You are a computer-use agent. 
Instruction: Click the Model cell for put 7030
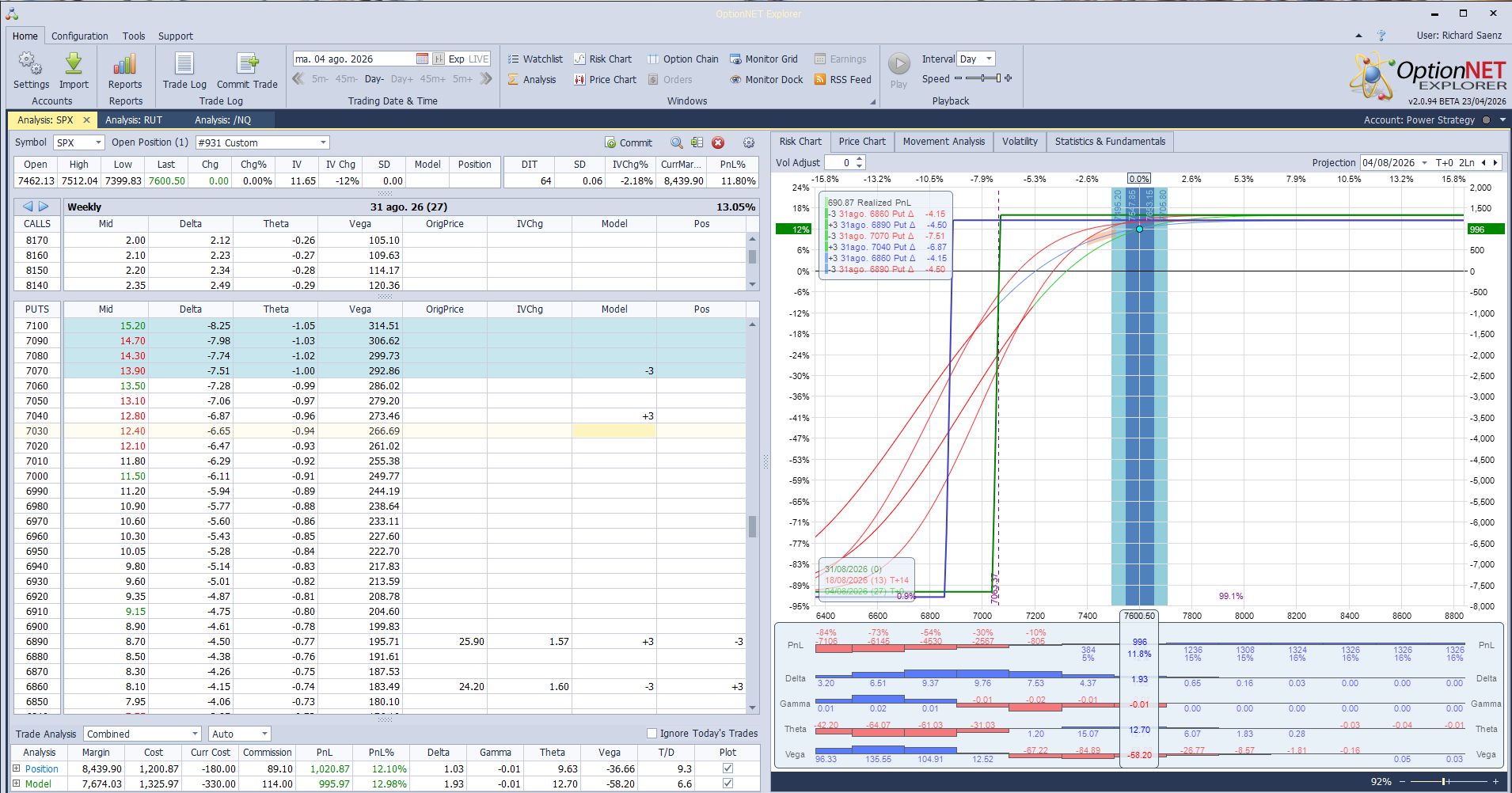pyautogui.click(x=614, y=431)
